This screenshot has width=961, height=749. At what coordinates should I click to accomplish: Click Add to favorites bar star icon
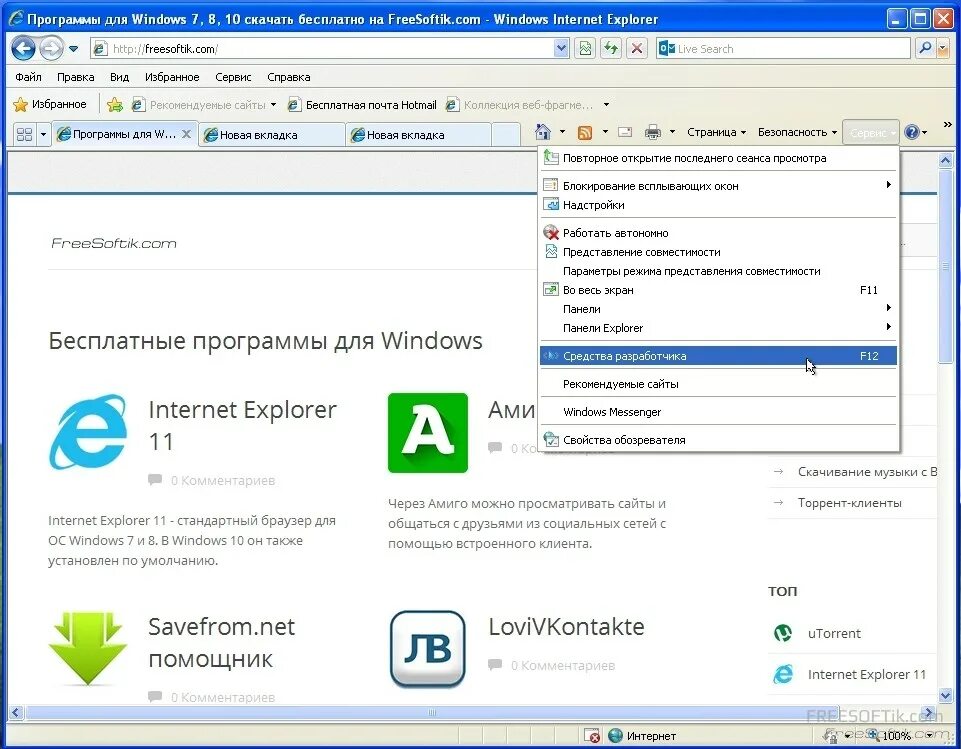115,105
